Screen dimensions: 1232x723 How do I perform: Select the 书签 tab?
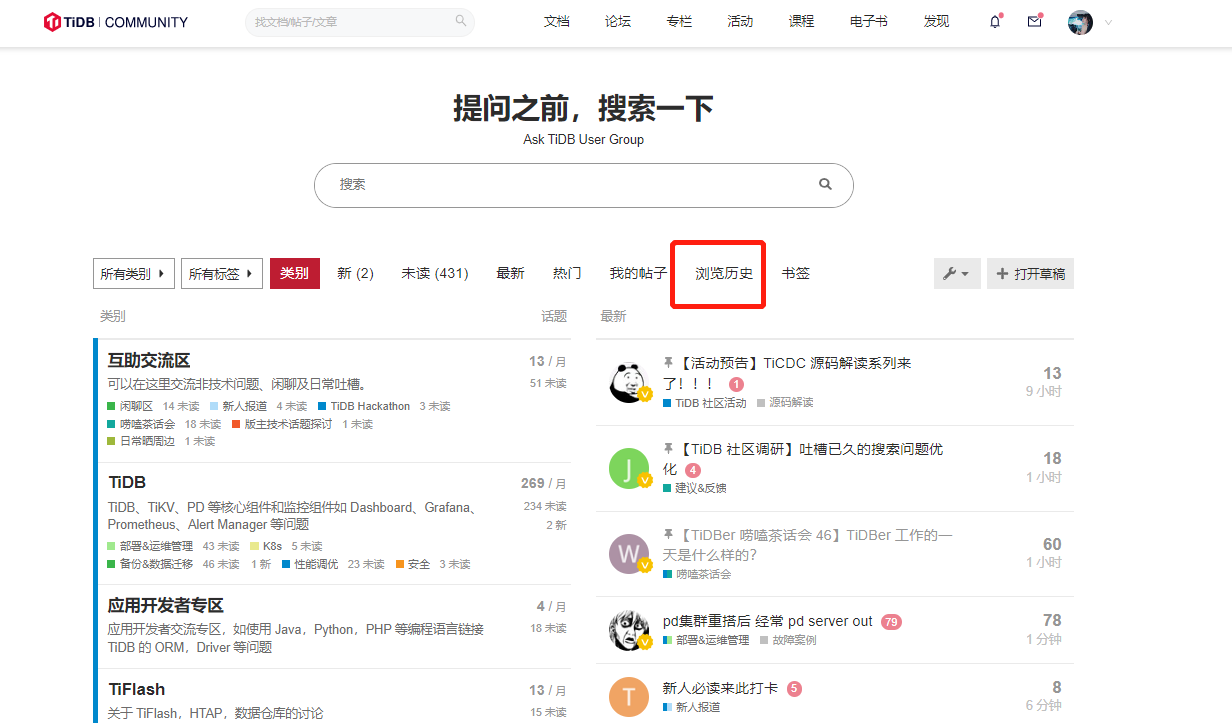[796, 273]
